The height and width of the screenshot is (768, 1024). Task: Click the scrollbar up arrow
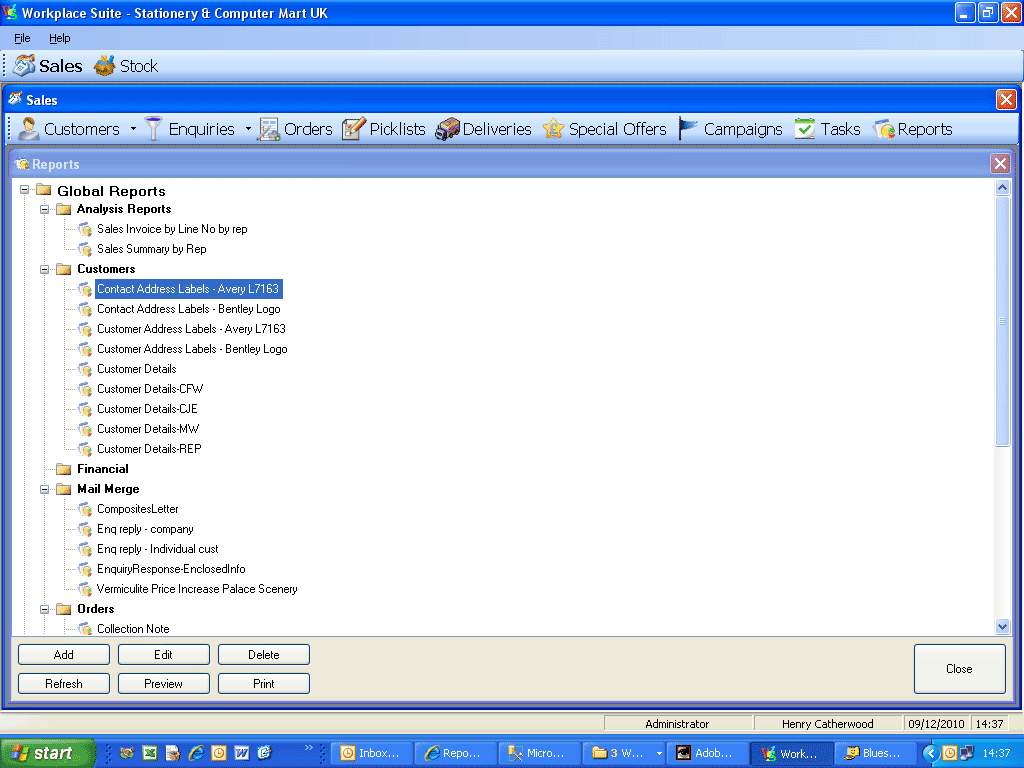point(1002,188)
